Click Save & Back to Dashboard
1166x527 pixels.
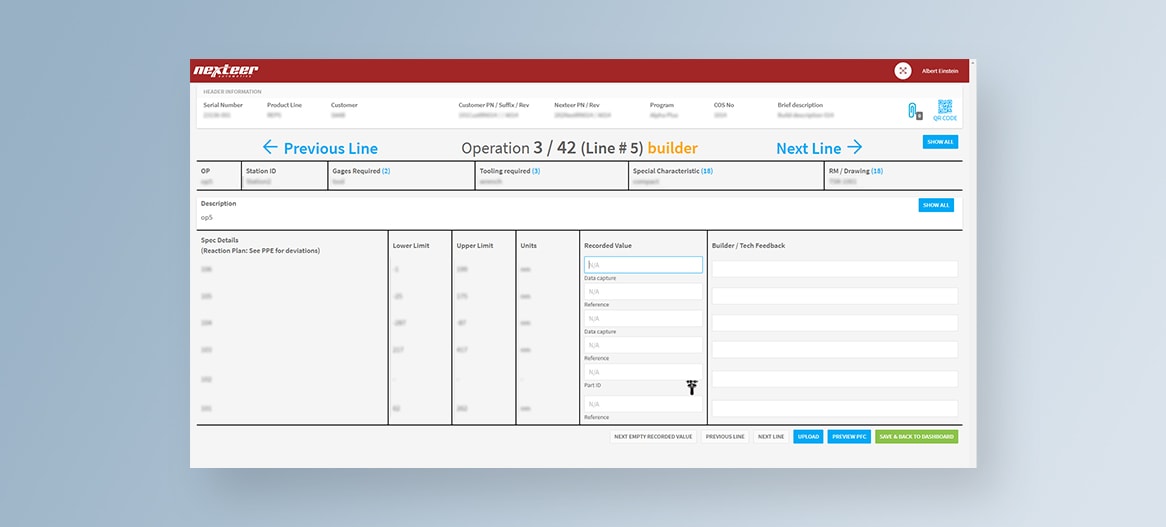(x=916, y=437)
